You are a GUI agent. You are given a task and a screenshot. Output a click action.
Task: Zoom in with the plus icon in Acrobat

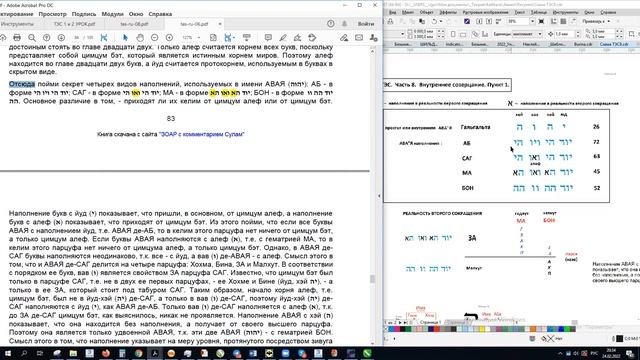tap(169, 38)
